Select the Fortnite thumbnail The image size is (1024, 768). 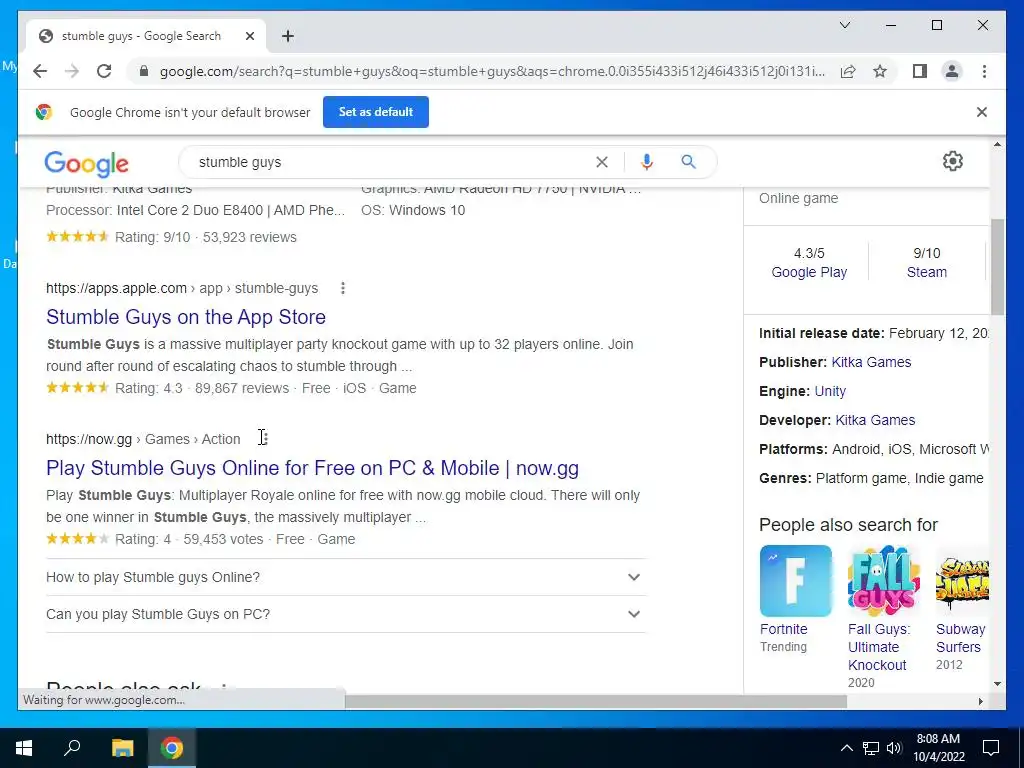point(795,581)
